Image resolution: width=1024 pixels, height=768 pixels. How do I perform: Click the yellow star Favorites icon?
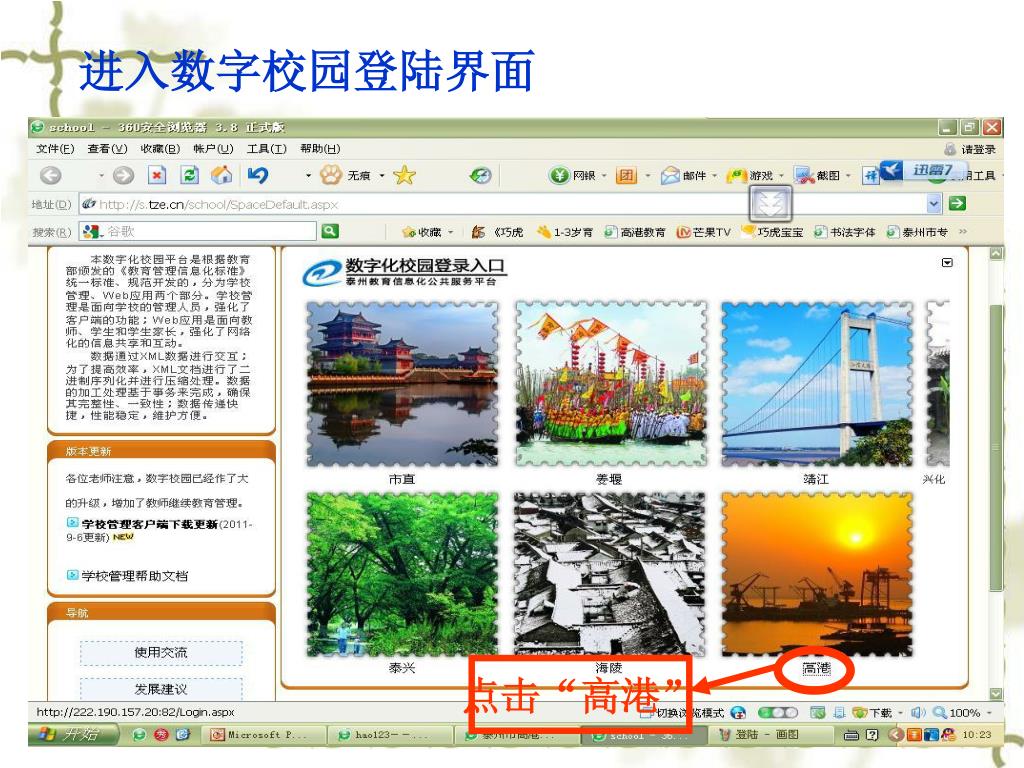tap(404, 175)
